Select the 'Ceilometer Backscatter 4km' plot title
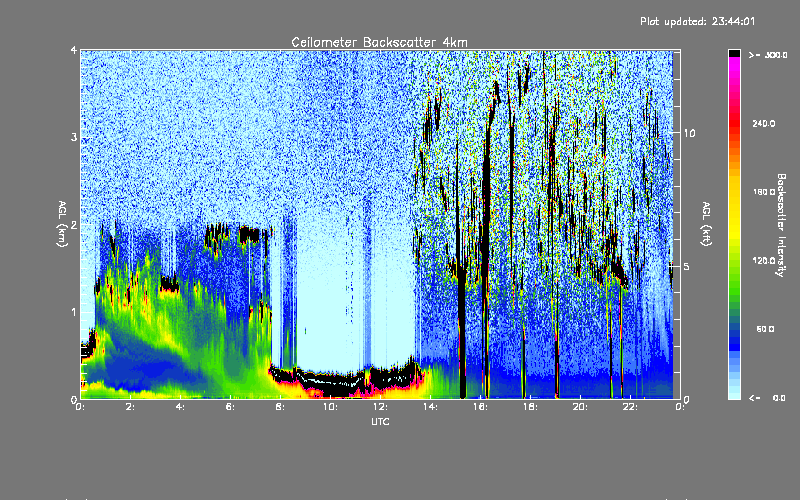The height and width of the screenshot is (500, 800). tap(379, 42)
